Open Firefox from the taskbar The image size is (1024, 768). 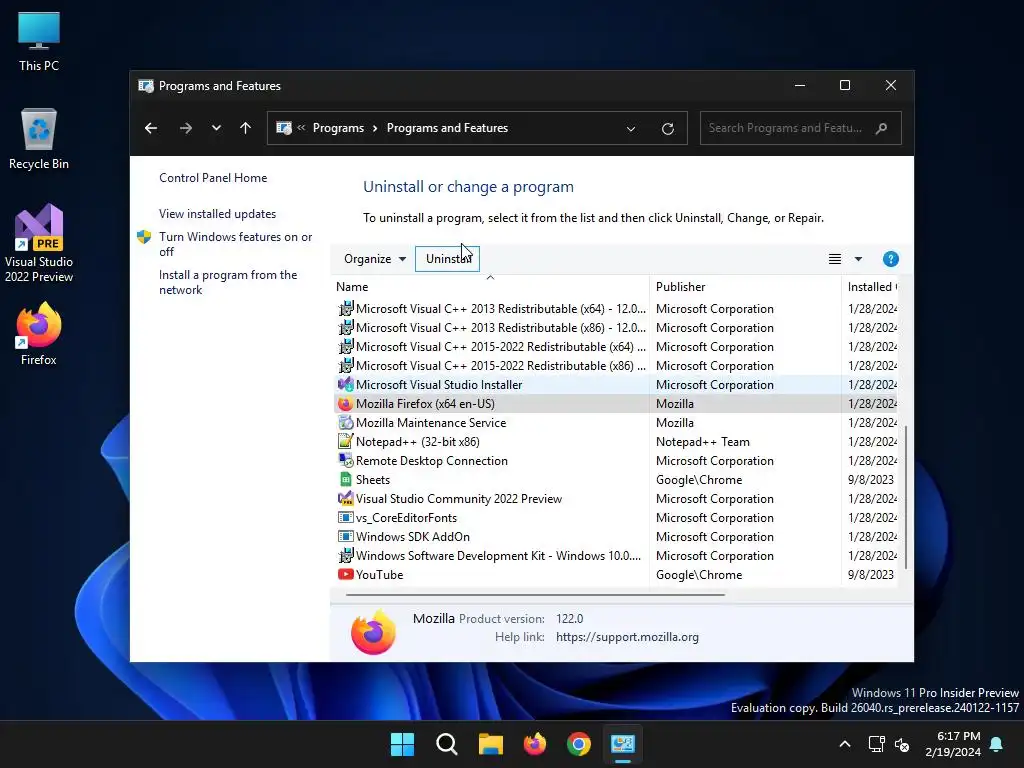pos(535,744)
